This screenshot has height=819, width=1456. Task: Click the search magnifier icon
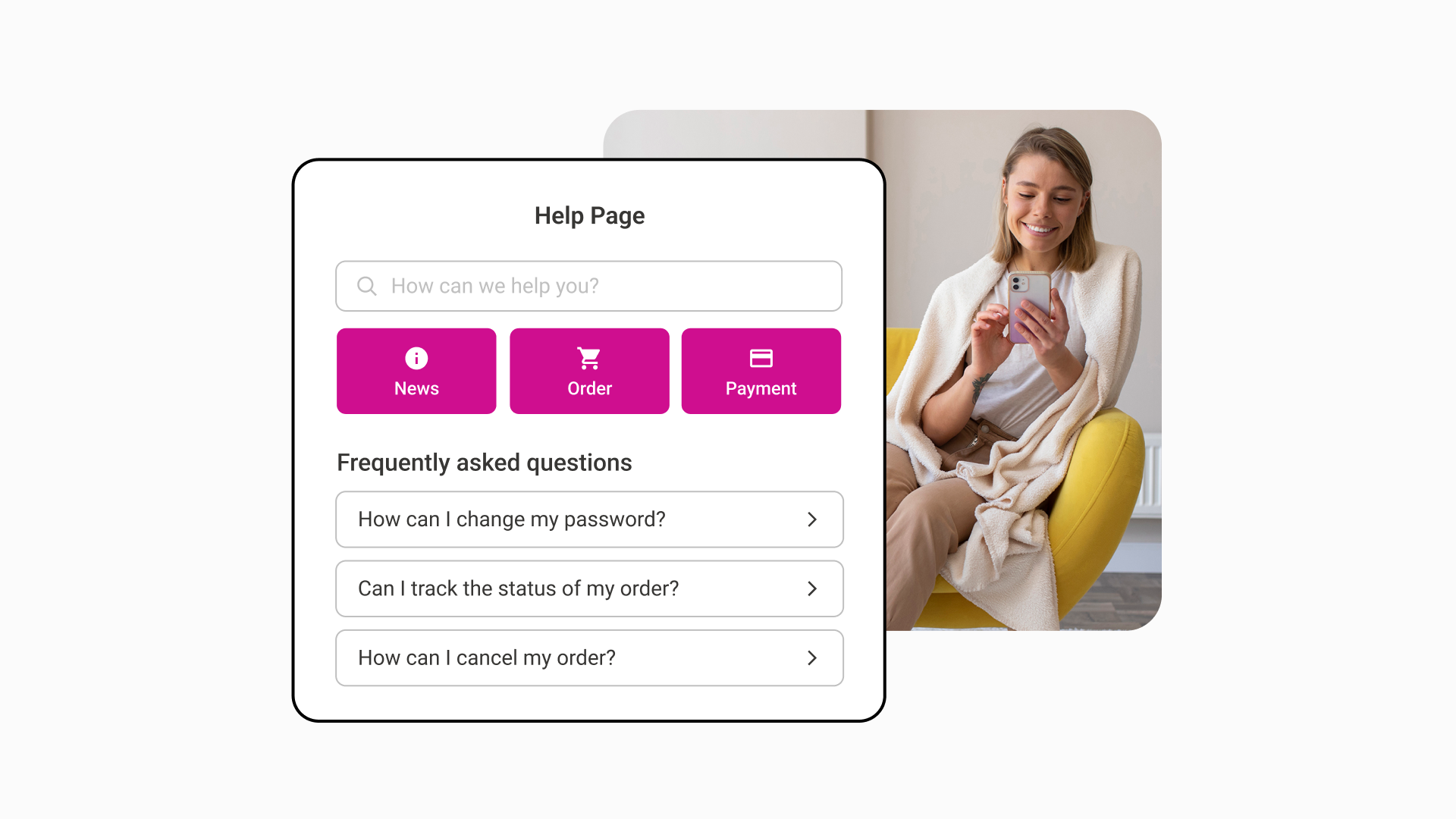(367, 286)
